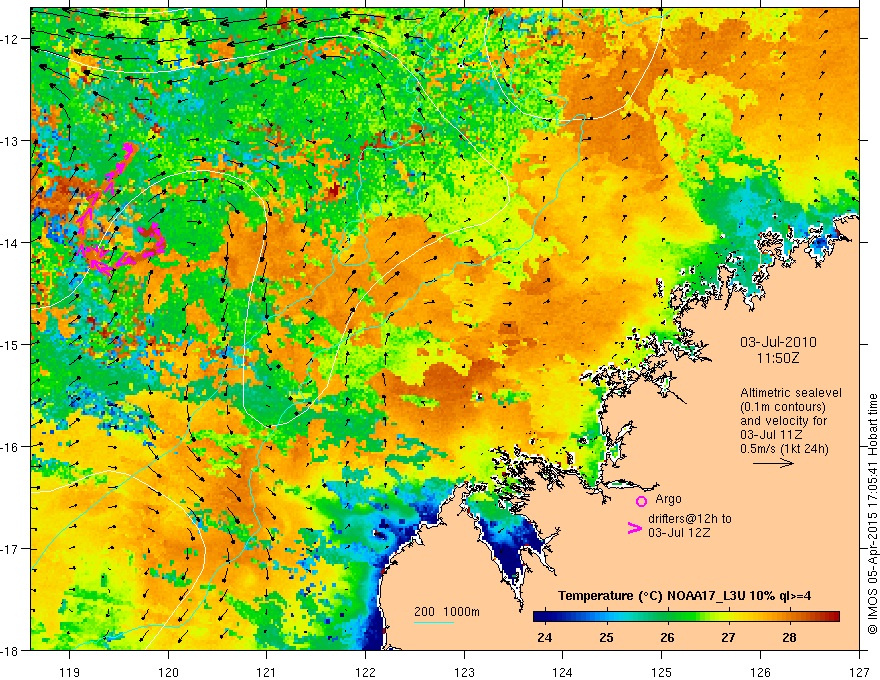880x680 pixels.
Task: Click the '11:50Z' time label
Action: click(x=777, y=358)
